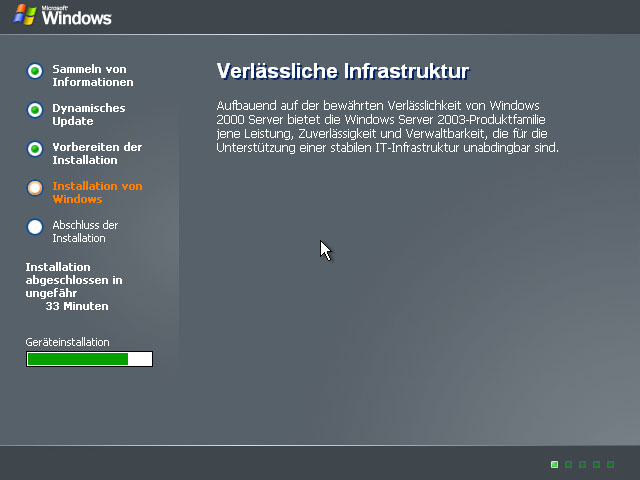Viewport: 640px width, 480px height.
Task: Click the 33 Minuten time estimate
Action: pyautogui.click(x=77, y=306)
